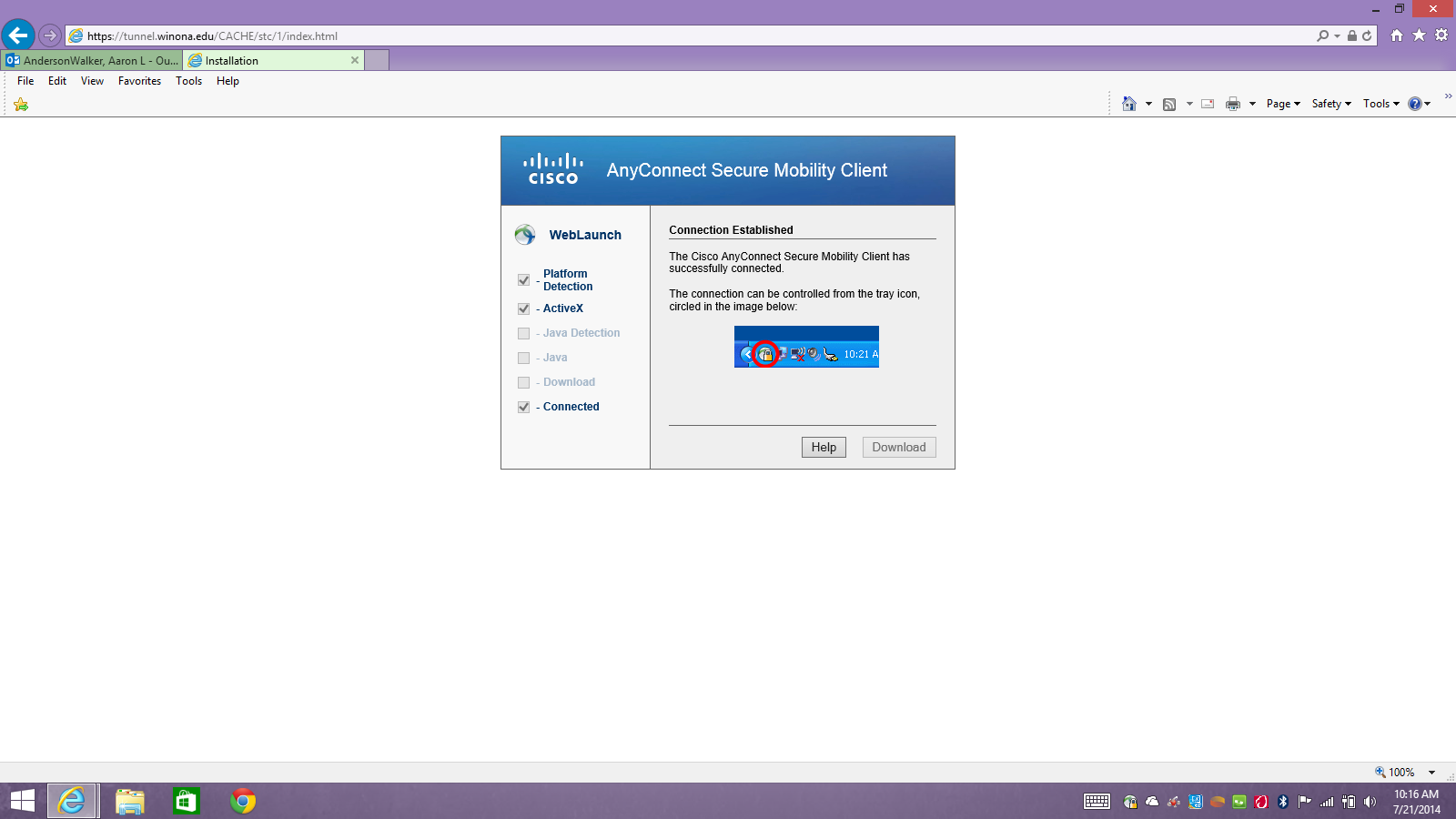Click the Bluetooth icon in the system tray
The width and height of the screenshot is (1456, 819).
(1283, 802)
